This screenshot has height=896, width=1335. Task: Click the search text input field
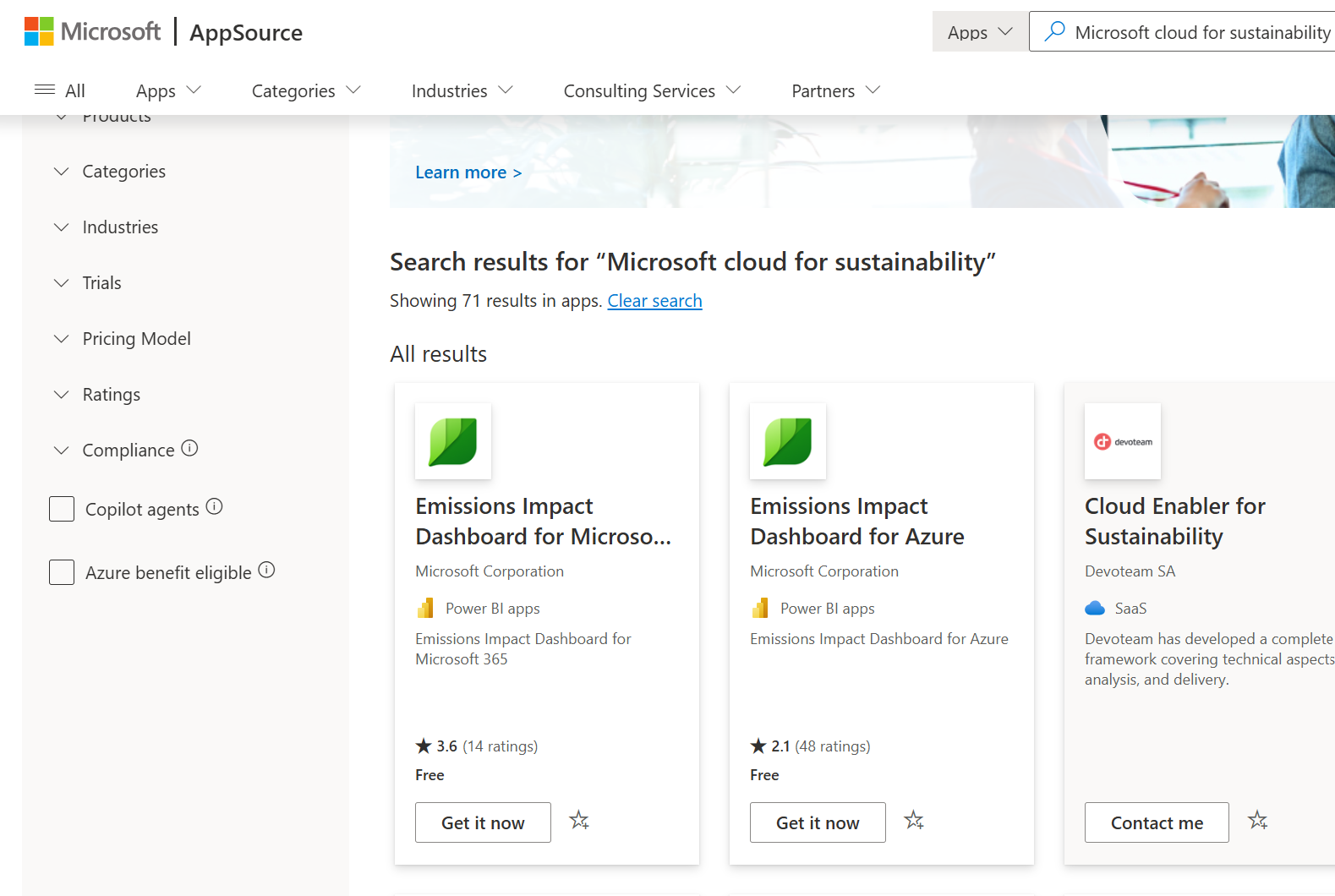[x=1201, y=32]
